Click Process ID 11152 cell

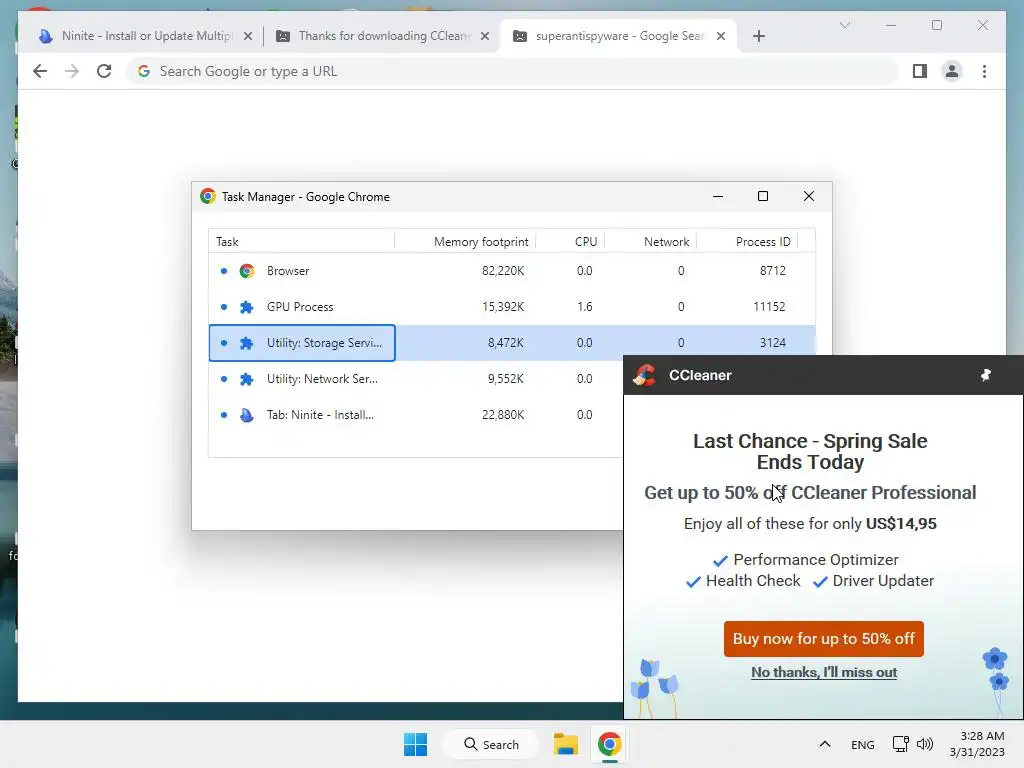click(769, 306)
